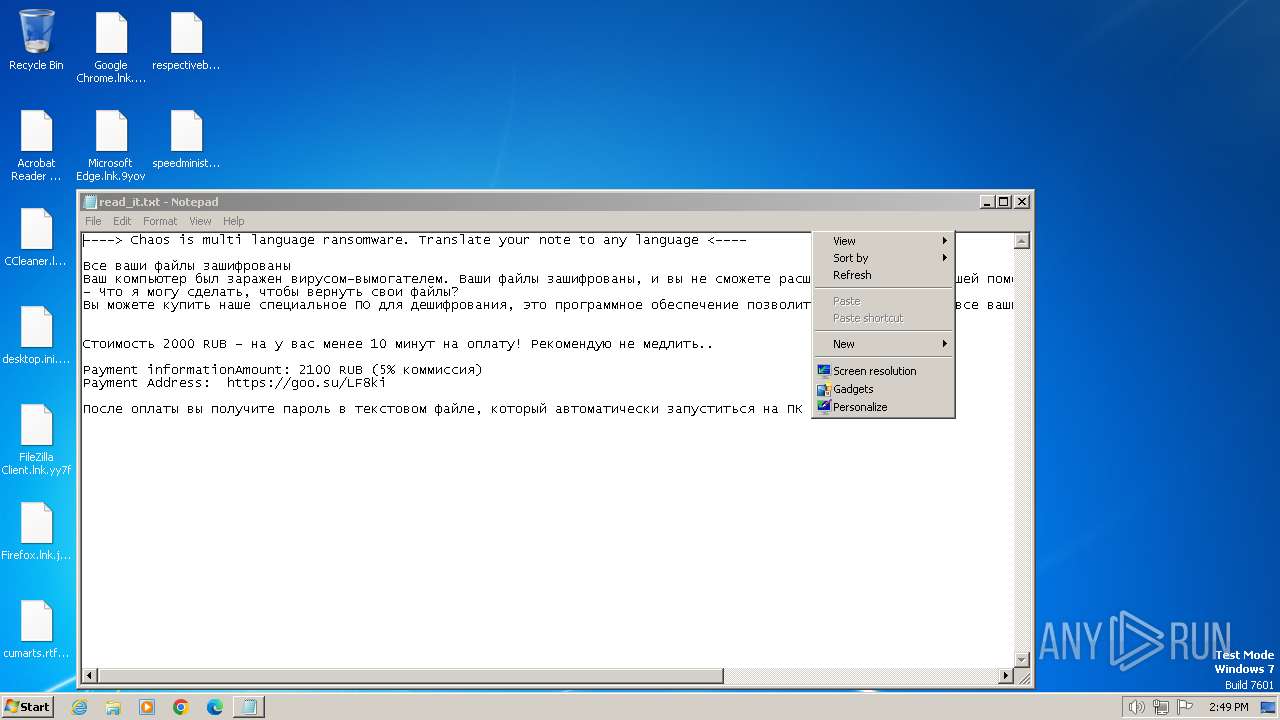The width and height of the screenshot is (1280, 720).
Task: Close the read_it.txt Notepad window
Action: click(x=1022, y=201)
